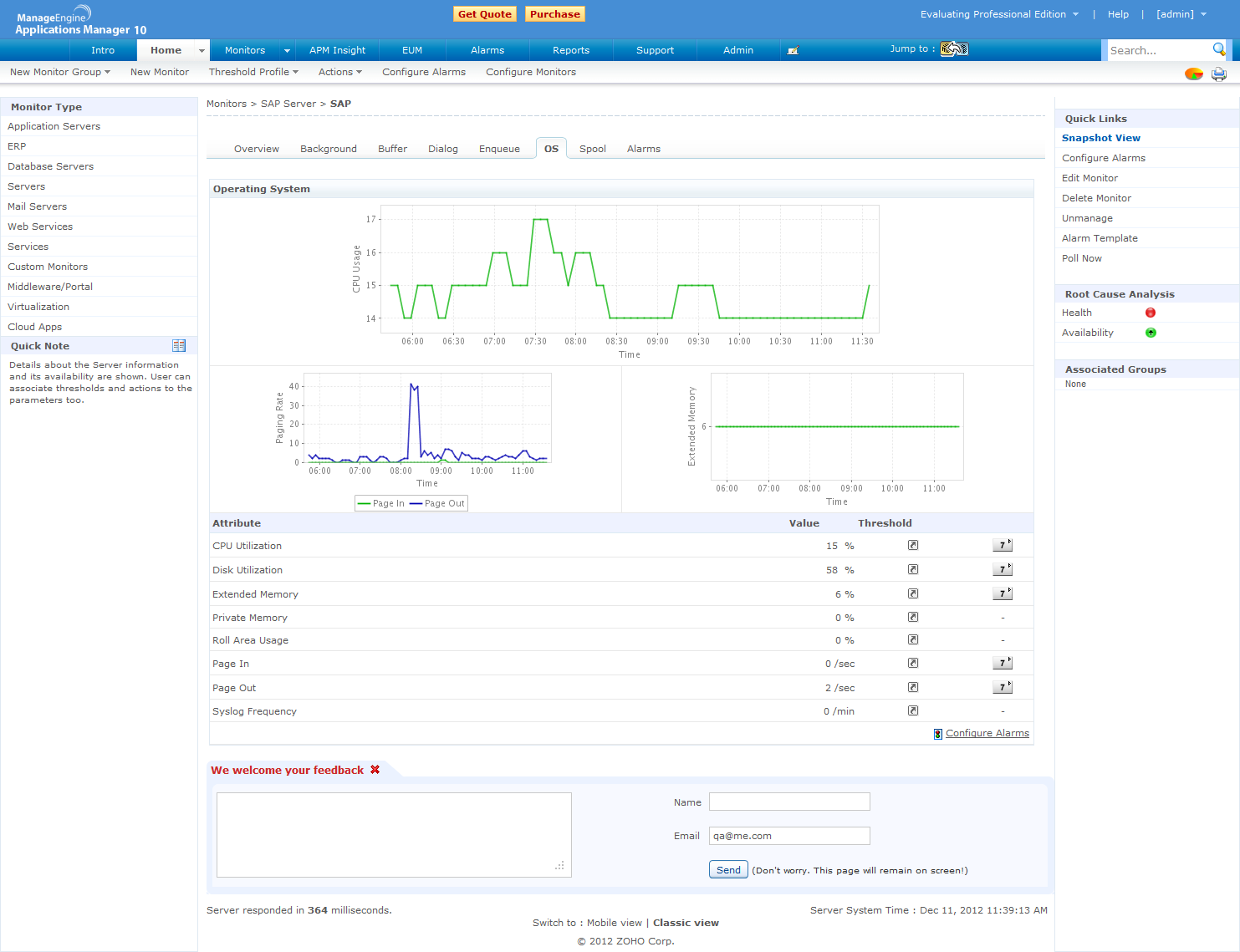Open threshold icon for Syslog Frequency

(913, 710)
